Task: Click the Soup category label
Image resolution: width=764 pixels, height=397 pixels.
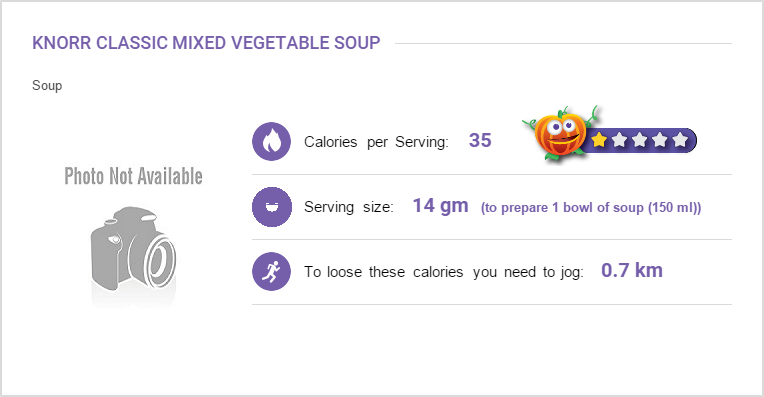Action: (47, 86)
